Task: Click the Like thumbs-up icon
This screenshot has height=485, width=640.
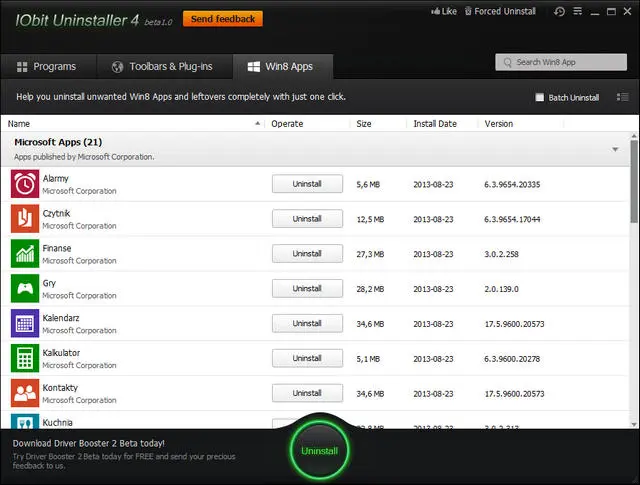Action: point(436,11)
